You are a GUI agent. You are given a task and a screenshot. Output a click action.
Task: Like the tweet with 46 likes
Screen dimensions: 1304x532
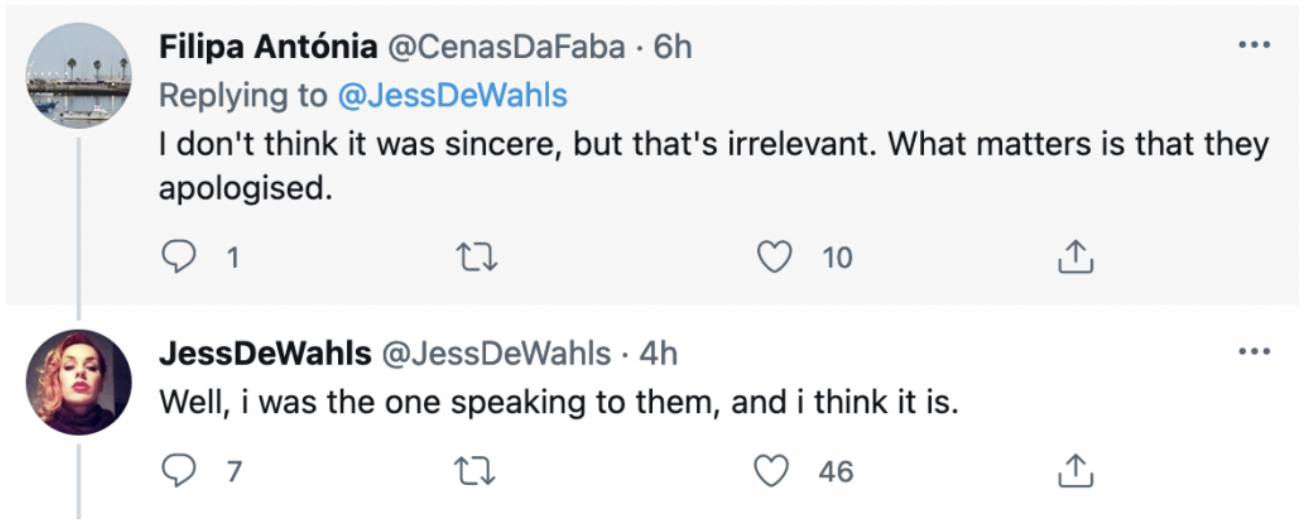pyautogui.click(x=775, y=470)
